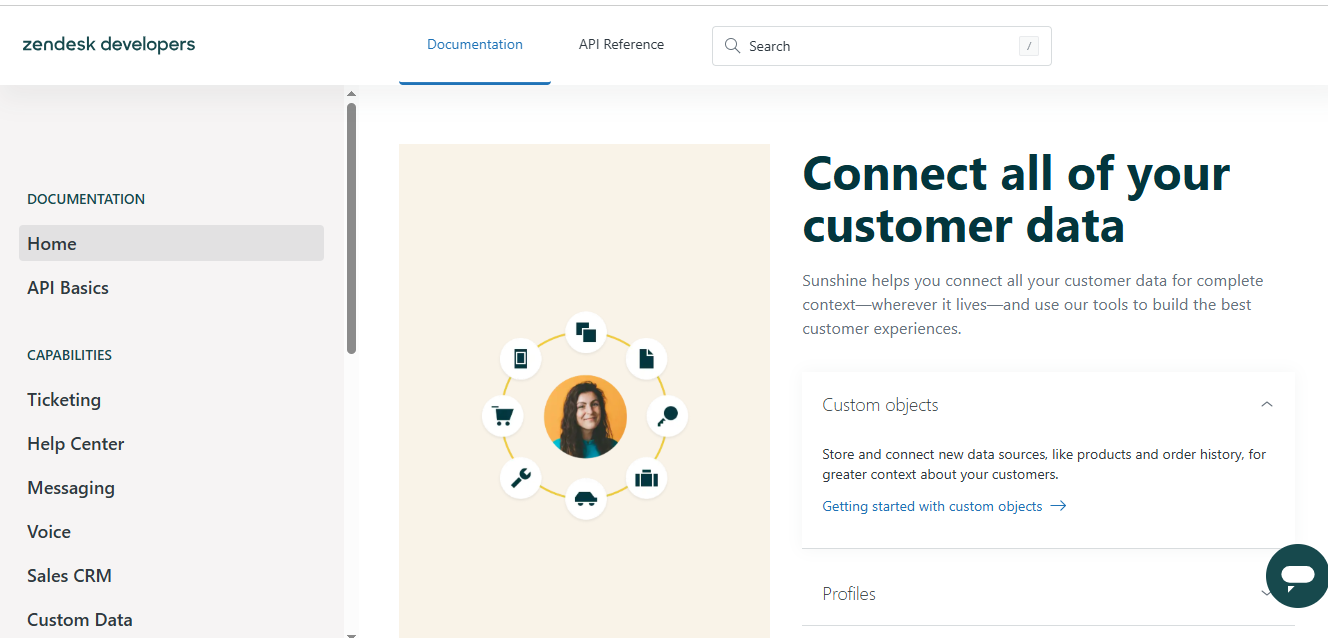Click the car icon in circle
This screenshot has width=1328, height=638.
tap(586, 499)
